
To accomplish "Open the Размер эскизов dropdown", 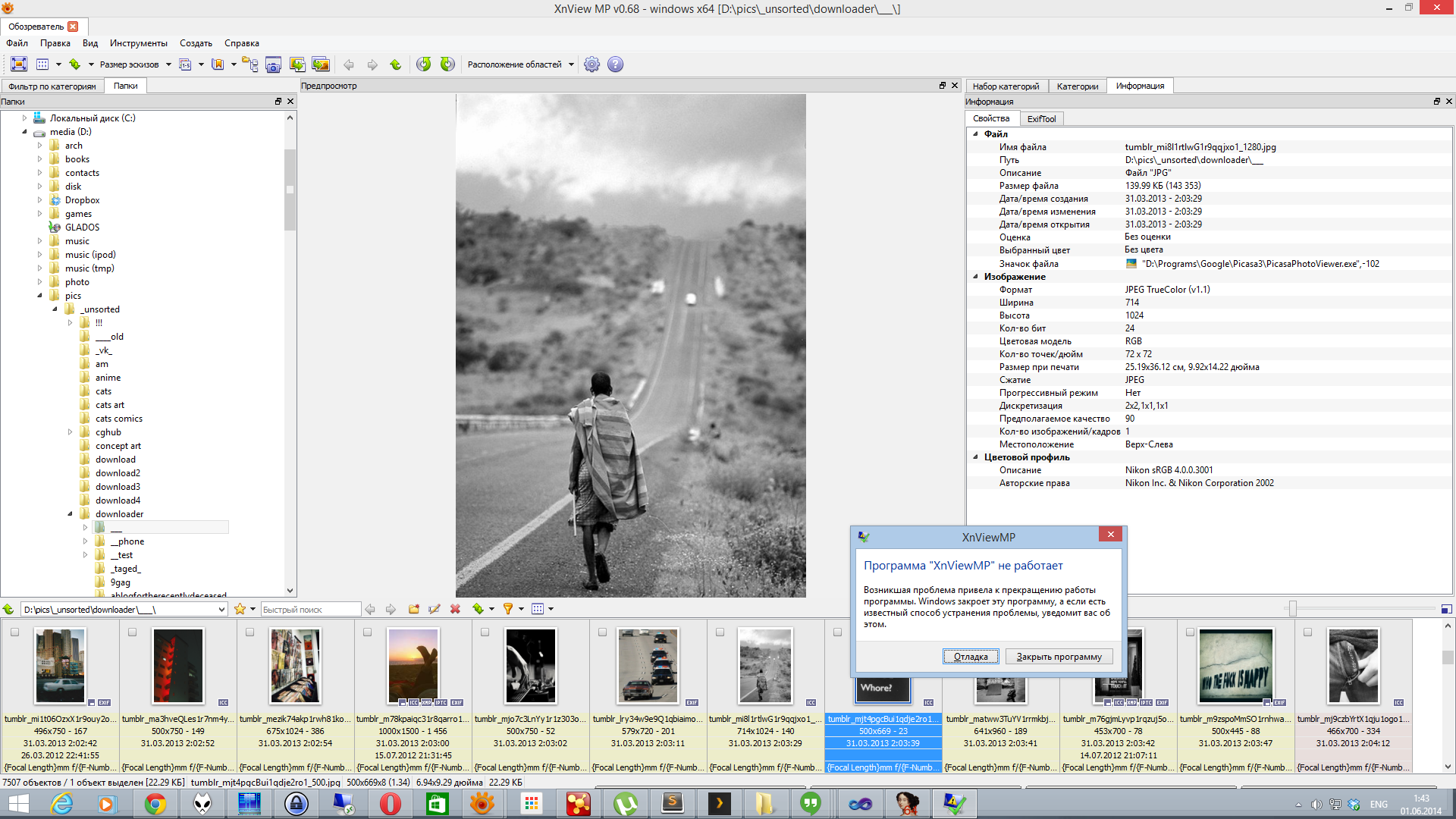I will click(x=168, y=64).
